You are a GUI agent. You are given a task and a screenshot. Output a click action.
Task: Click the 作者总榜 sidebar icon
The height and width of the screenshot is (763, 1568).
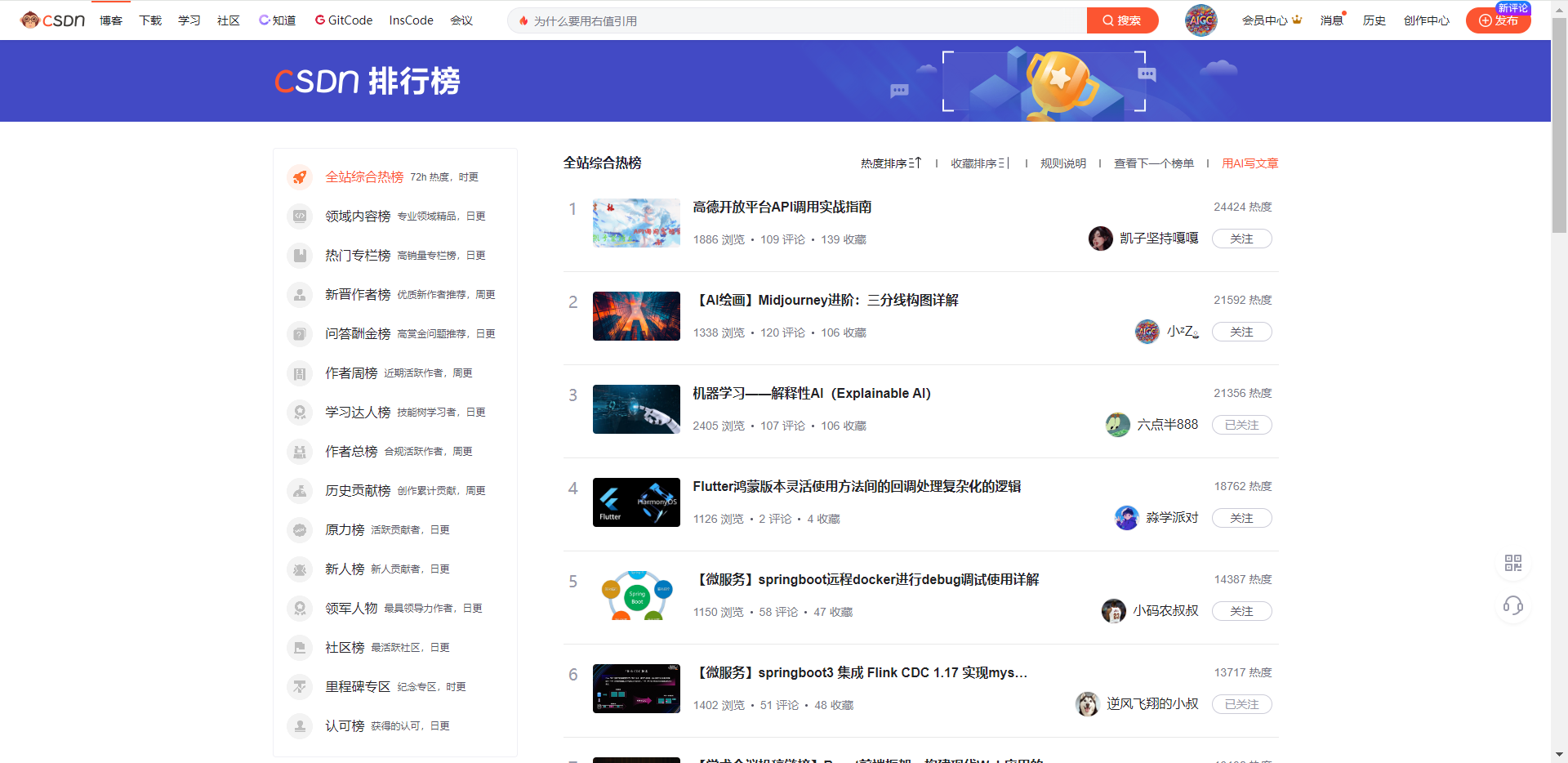300,452
